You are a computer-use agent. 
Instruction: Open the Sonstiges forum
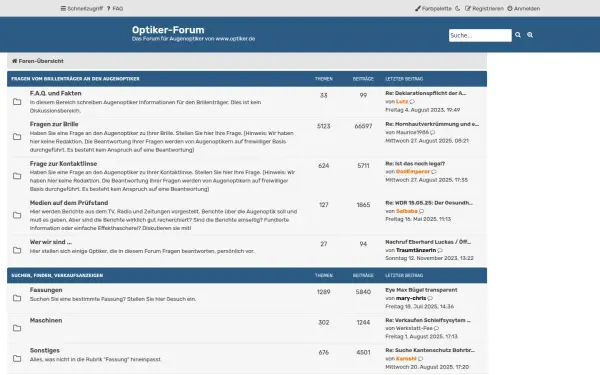pyautogui.click(x=45, y=351)
